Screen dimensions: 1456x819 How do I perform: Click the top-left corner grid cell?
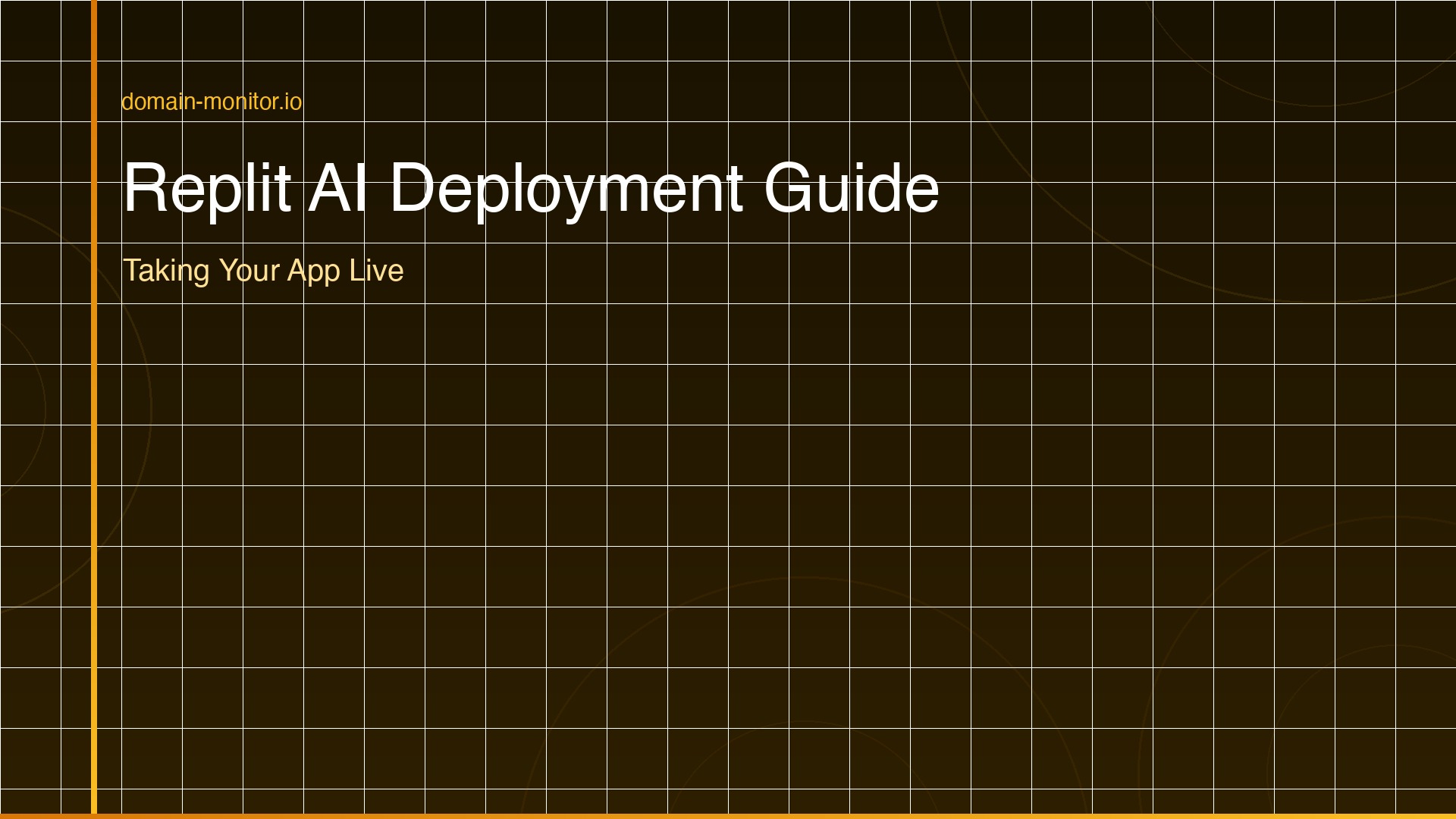(x=30, y=30)
